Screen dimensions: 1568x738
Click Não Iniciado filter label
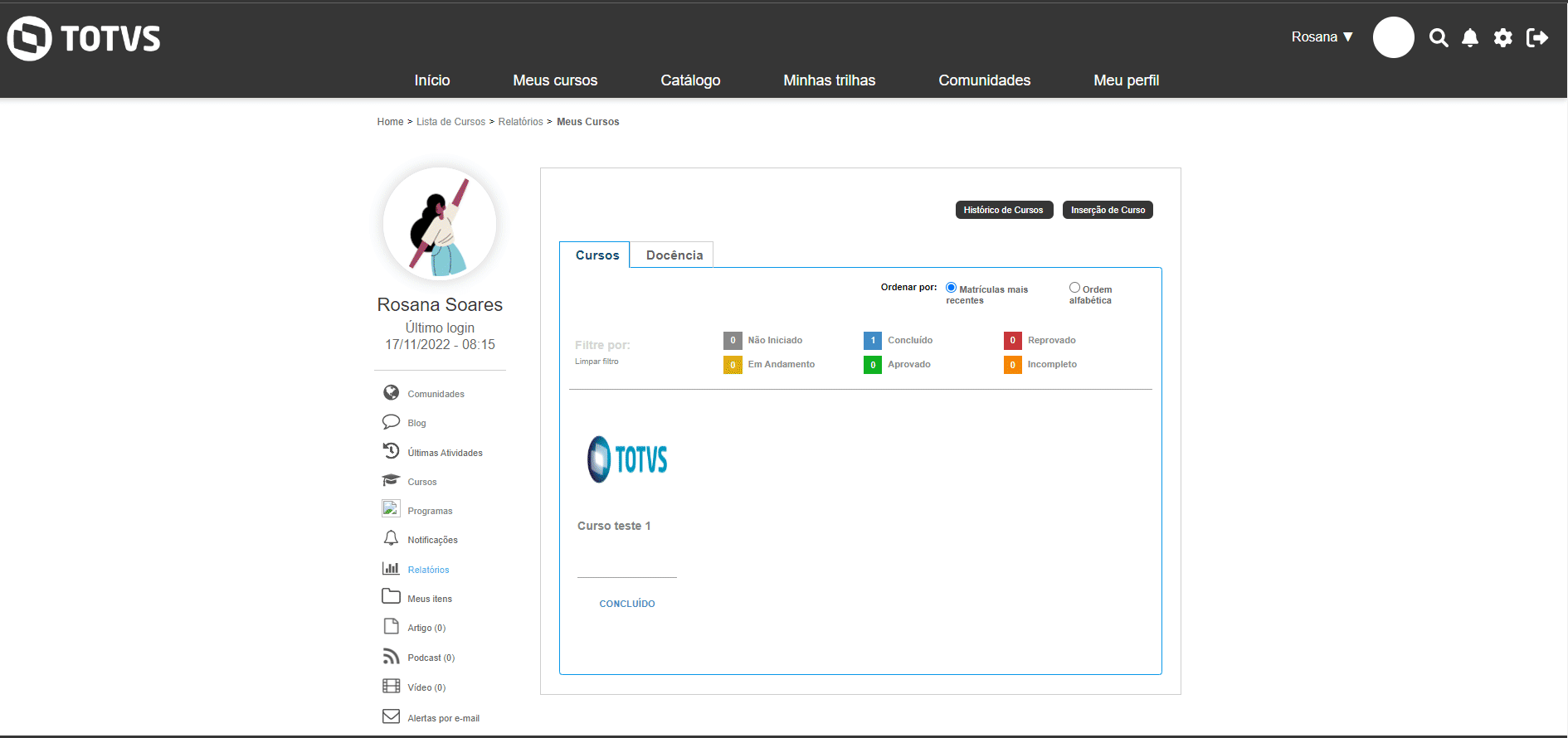[x=775, y=340]
